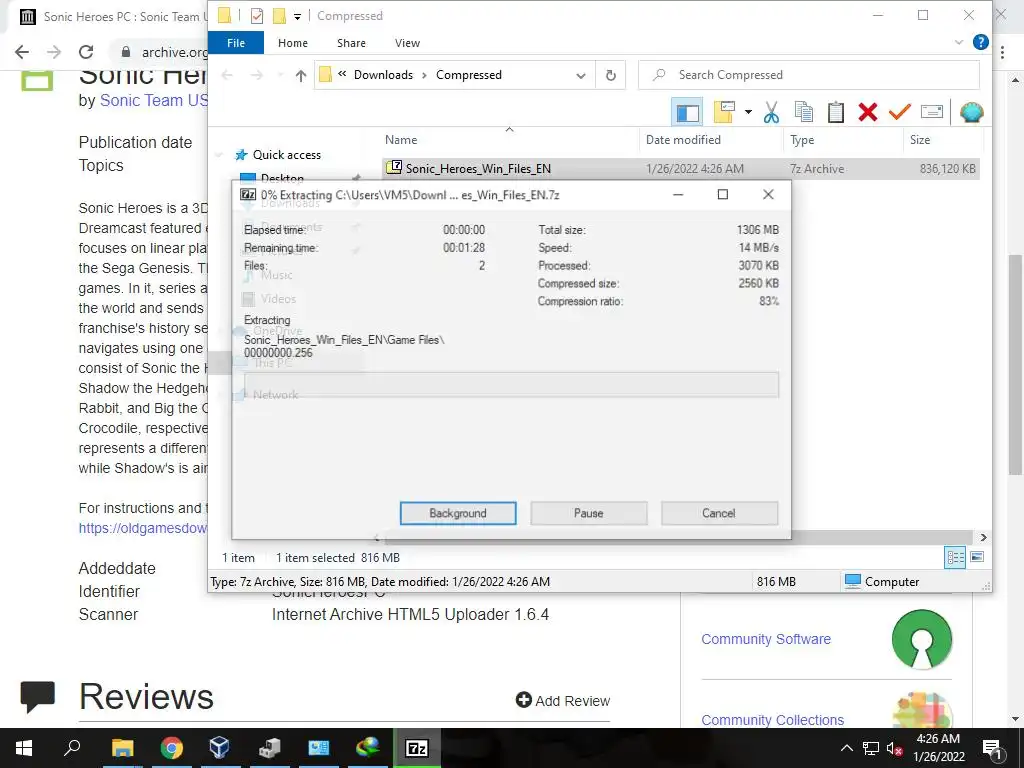Open the Community Software link

tap(766, 639)
